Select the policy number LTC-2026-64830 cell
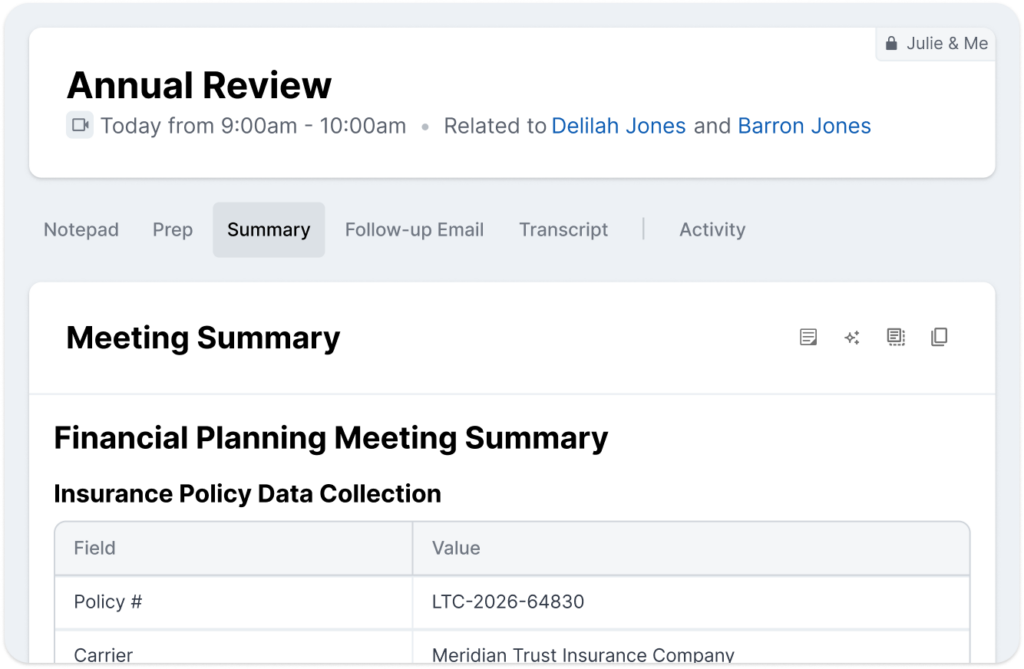Image resolution: width=1024 pixels, height=669 pixels. (691, 602)
